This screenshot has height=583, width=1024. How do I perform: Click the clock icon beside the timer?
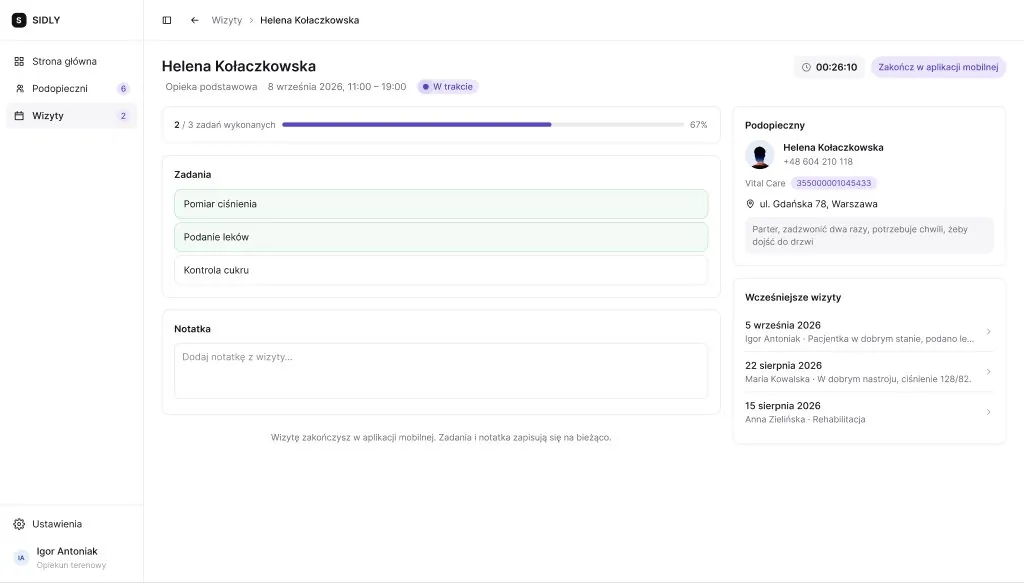[806, 67]
